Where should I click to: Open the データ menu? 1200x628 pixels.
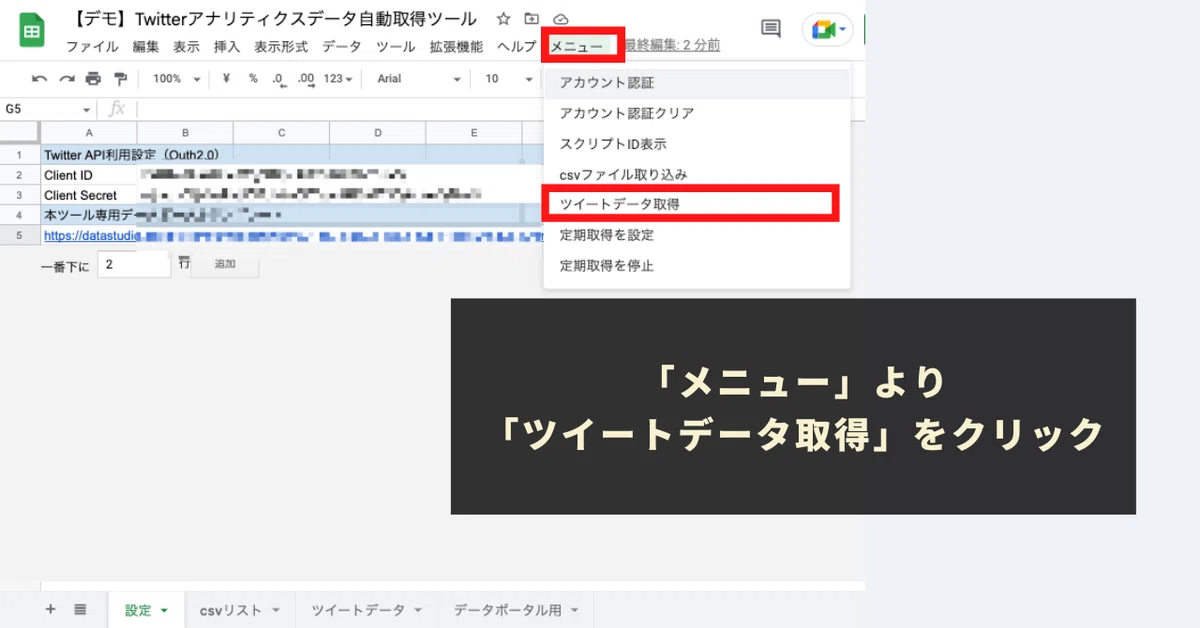point(342,46)
